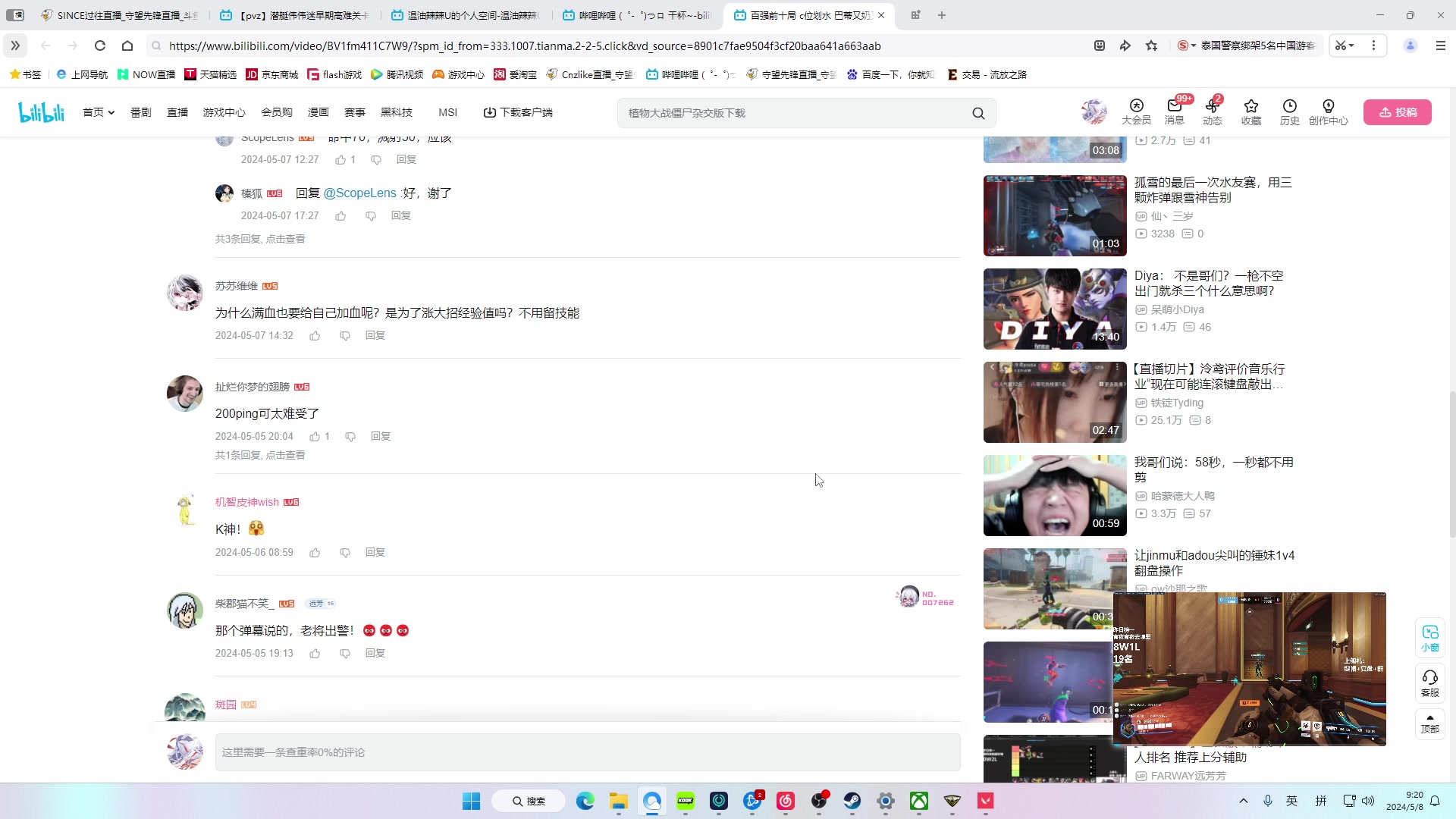
Task: Open the 创作中心 creator center icon
Action: 1329,111
